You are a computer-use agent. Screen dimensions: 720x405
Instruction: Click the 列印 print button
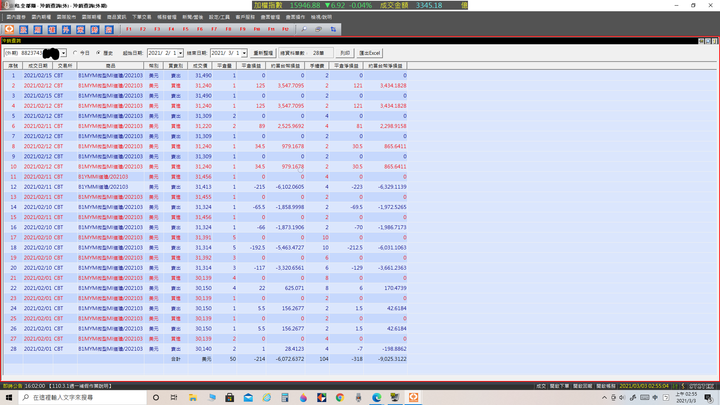[x=345, y=53]
